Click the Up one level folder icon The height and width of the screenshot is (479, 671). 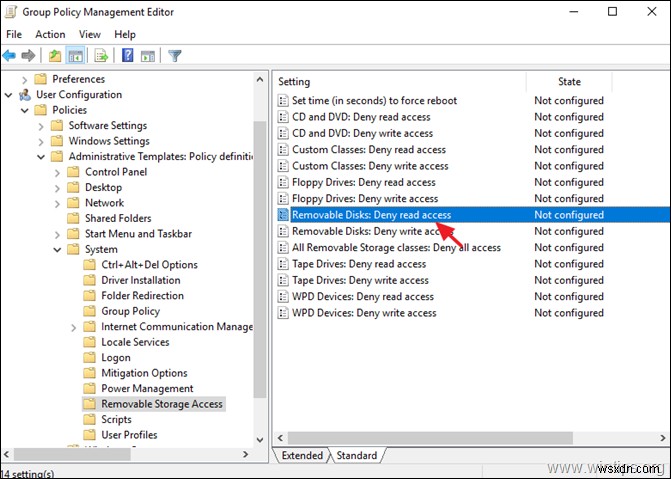pyautogui.click(x=55, y=56)
